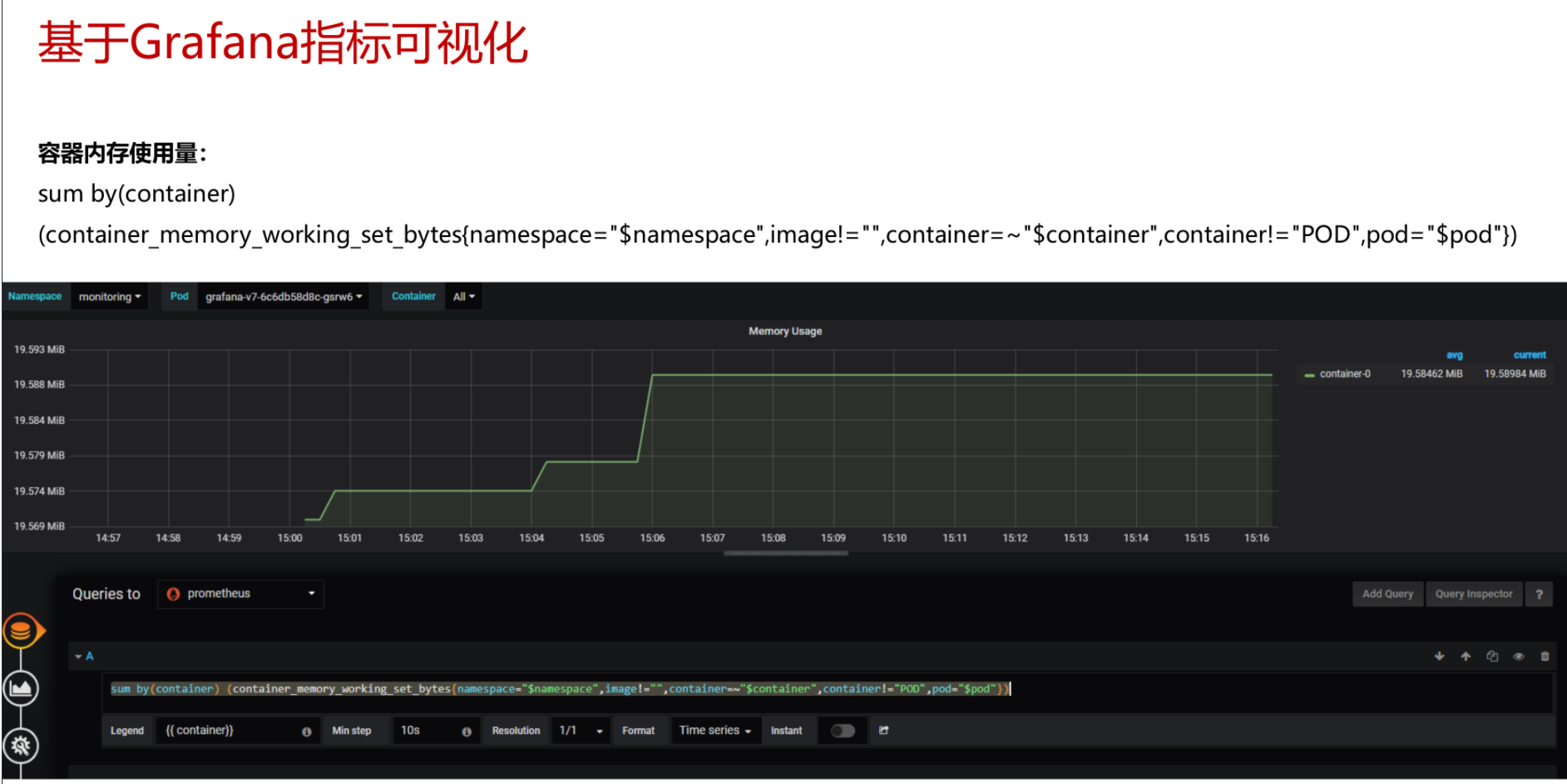Image resolution: width=1567 pixels, height=784 pixels.
Task: Click the Min step info icon
Action: point(467,732)
